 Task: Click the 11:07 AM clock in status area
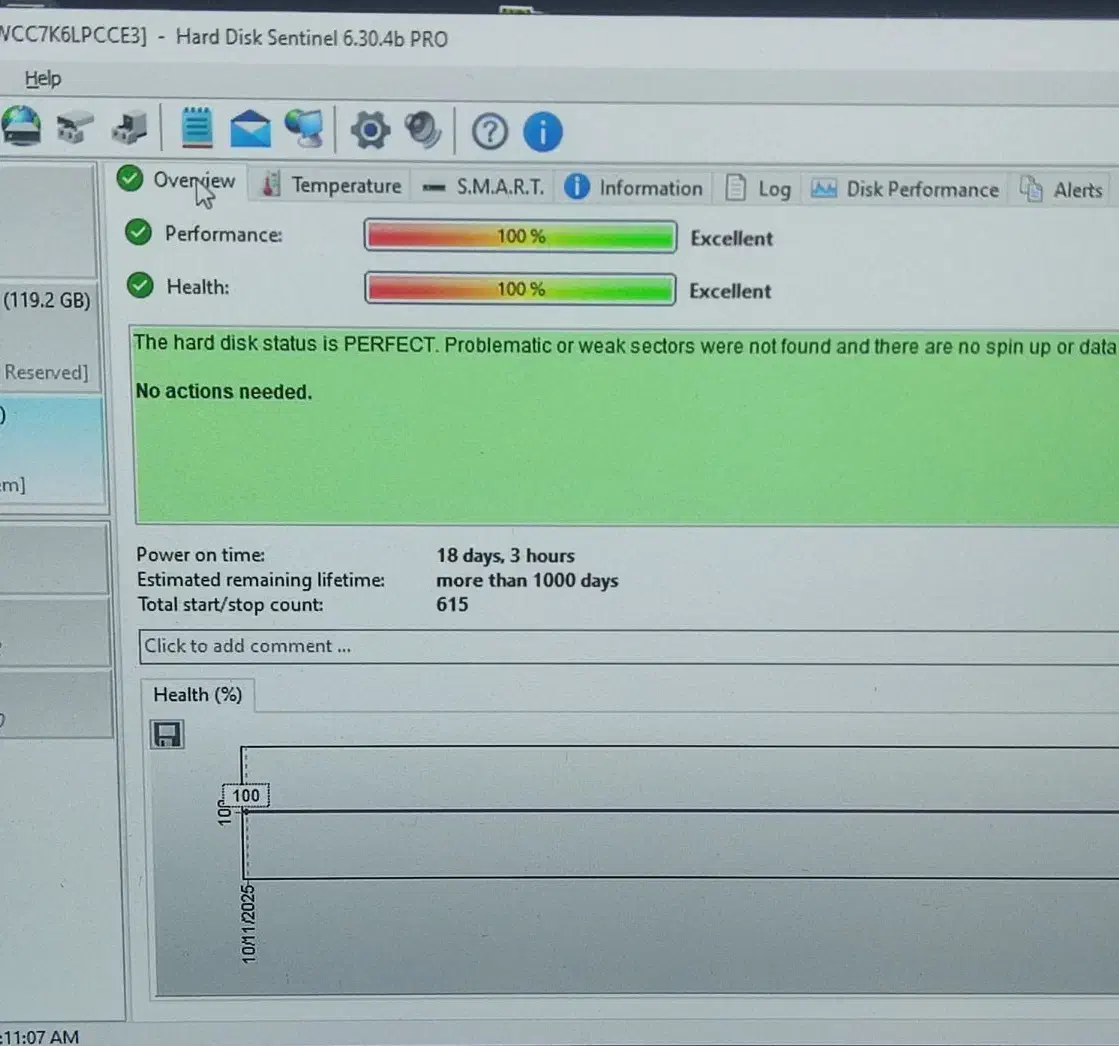tap(41, 1037)
